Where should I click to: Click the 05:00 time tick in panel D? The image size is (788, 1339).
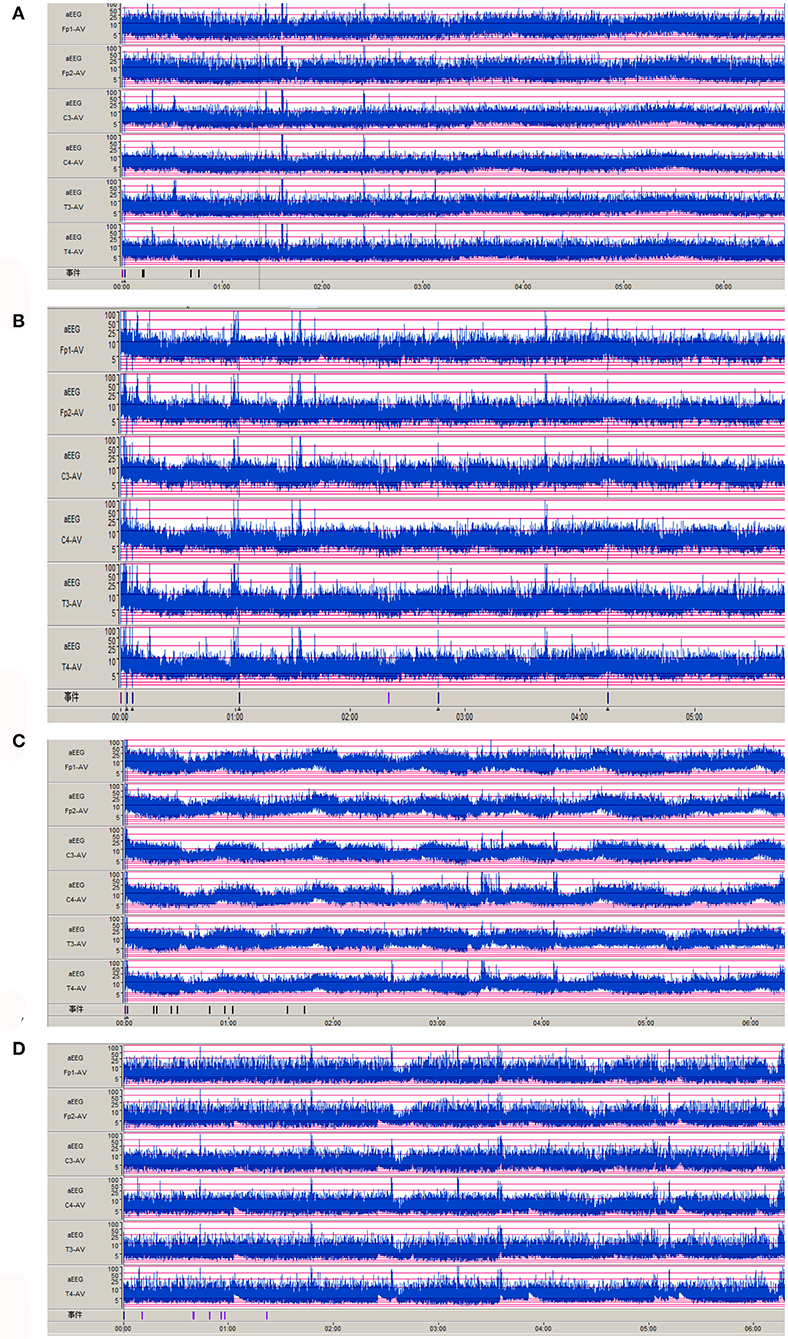pos(647,1327)
